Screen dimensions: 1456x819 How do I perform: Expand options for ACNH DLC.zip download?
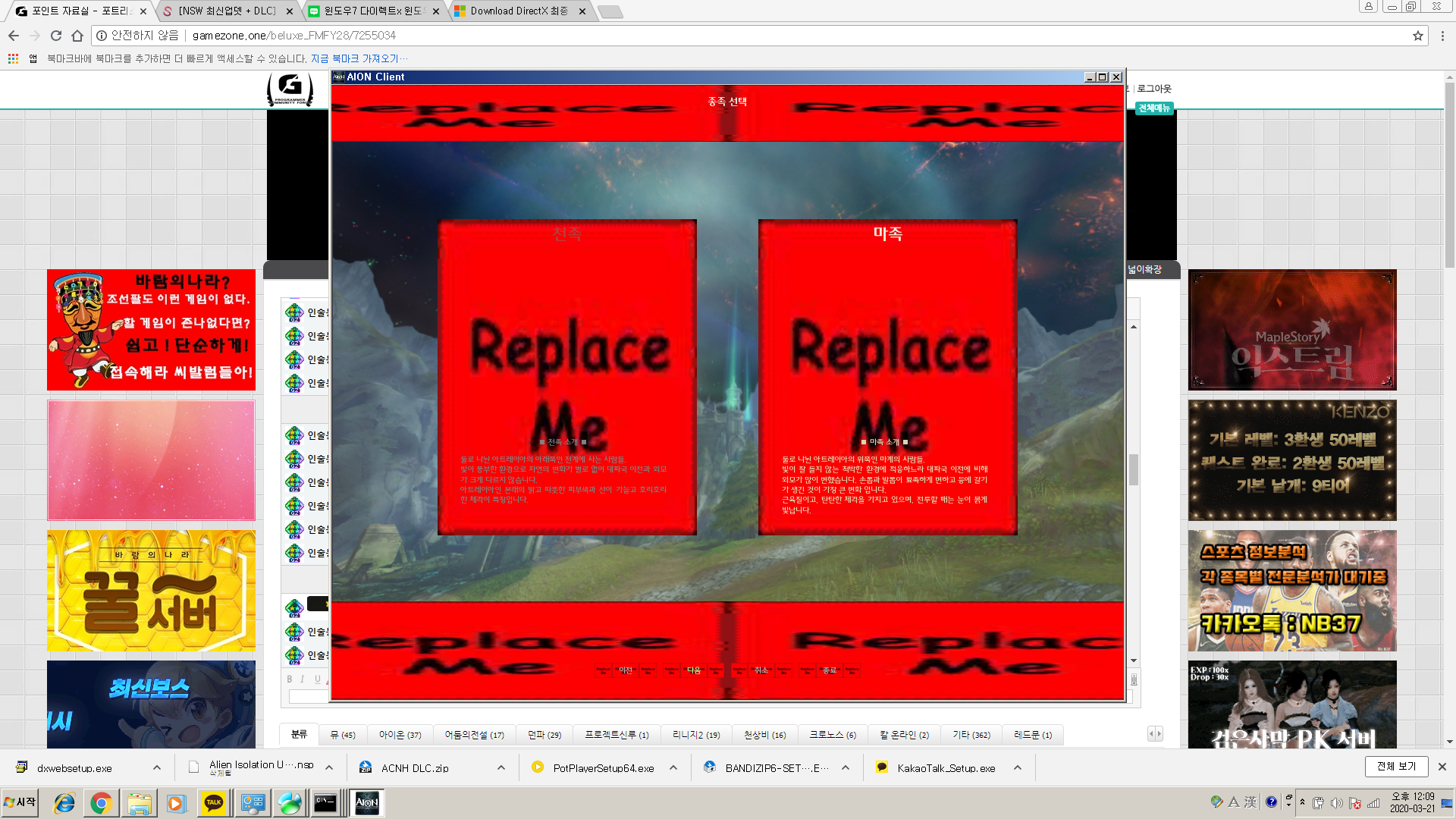pyautogui.click(x=501, y=767)
